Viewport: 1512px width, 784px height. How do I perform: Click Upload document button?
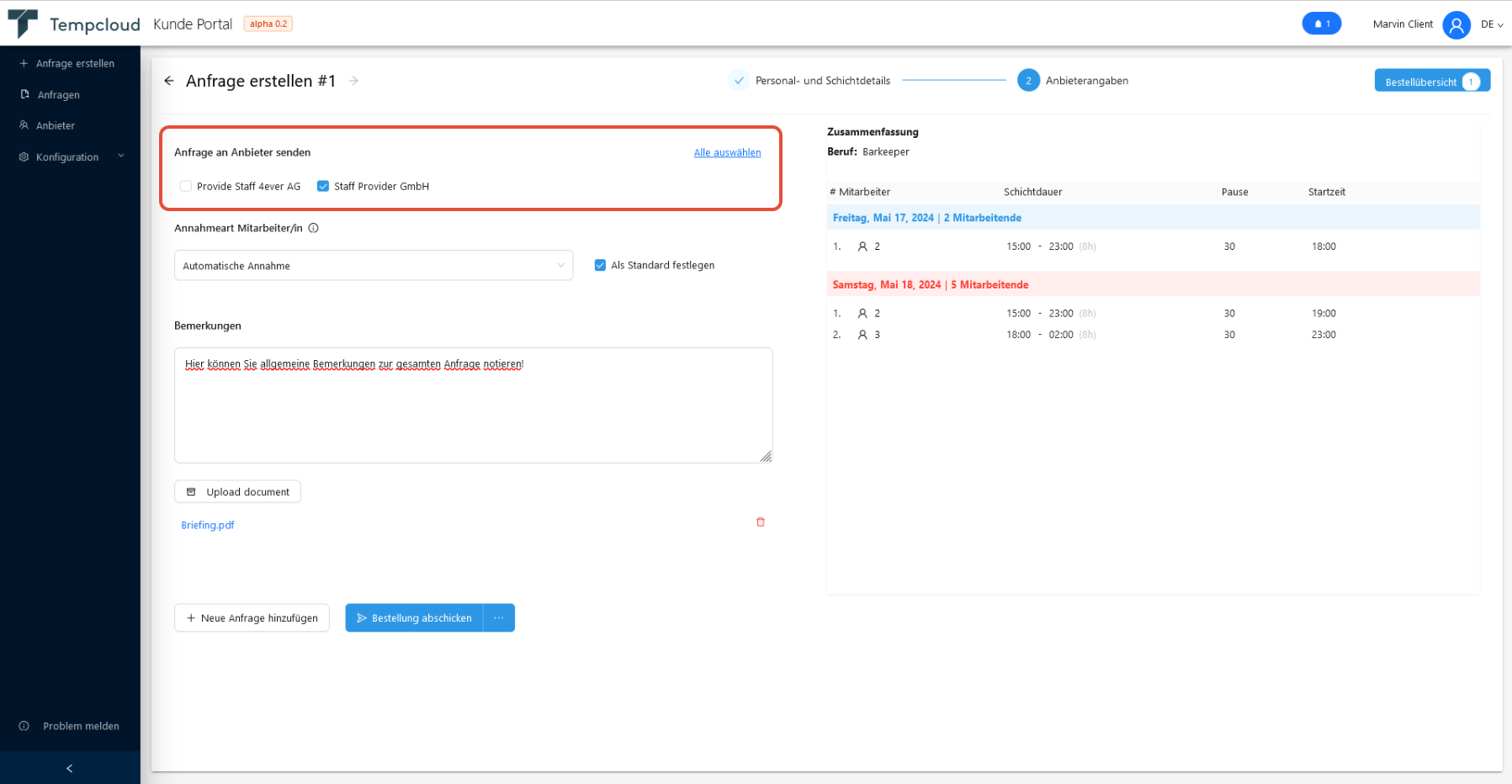tap(237, 492)
